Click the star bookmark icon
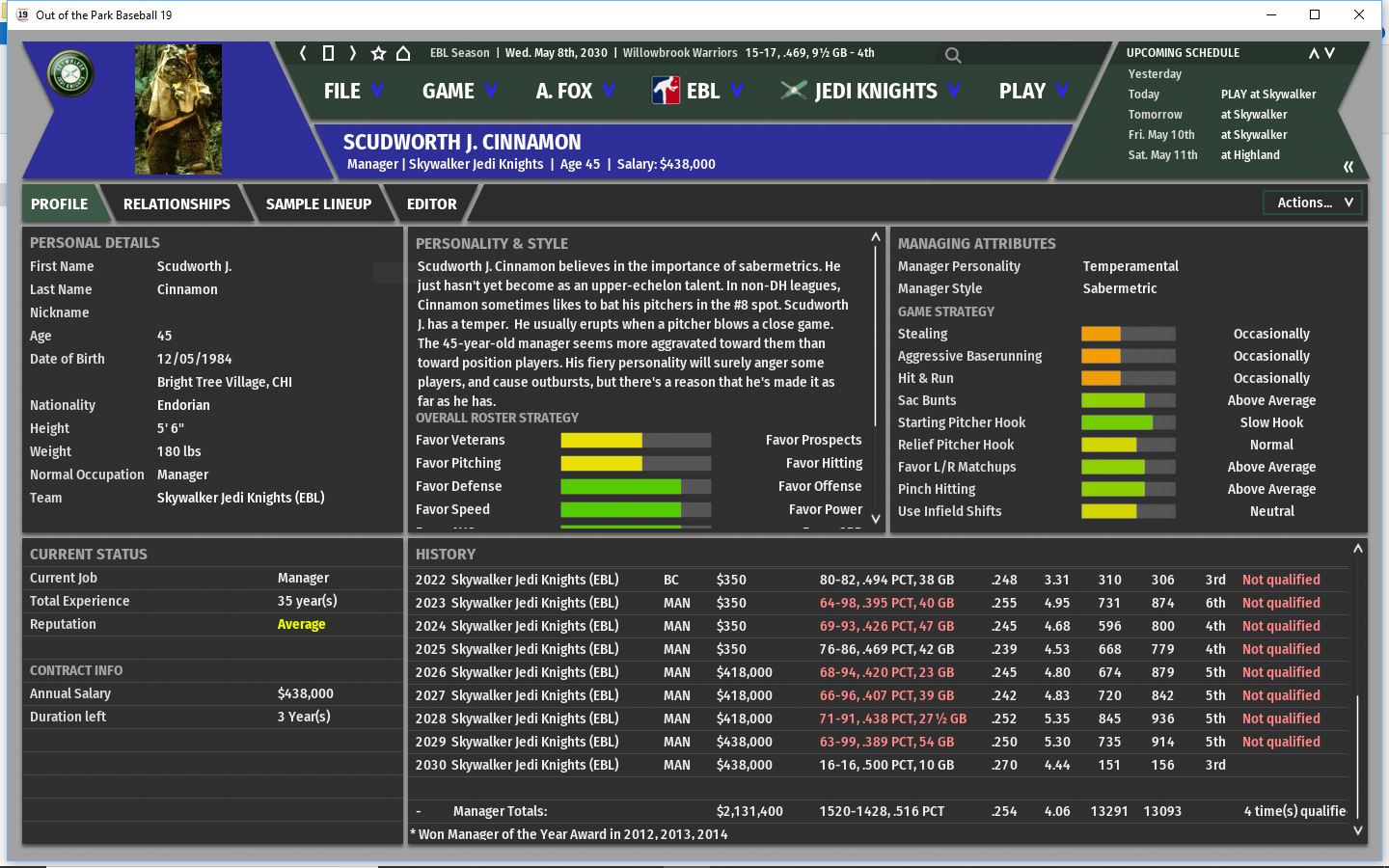The width and height of the screenshot is (1389, 868). 378,53
